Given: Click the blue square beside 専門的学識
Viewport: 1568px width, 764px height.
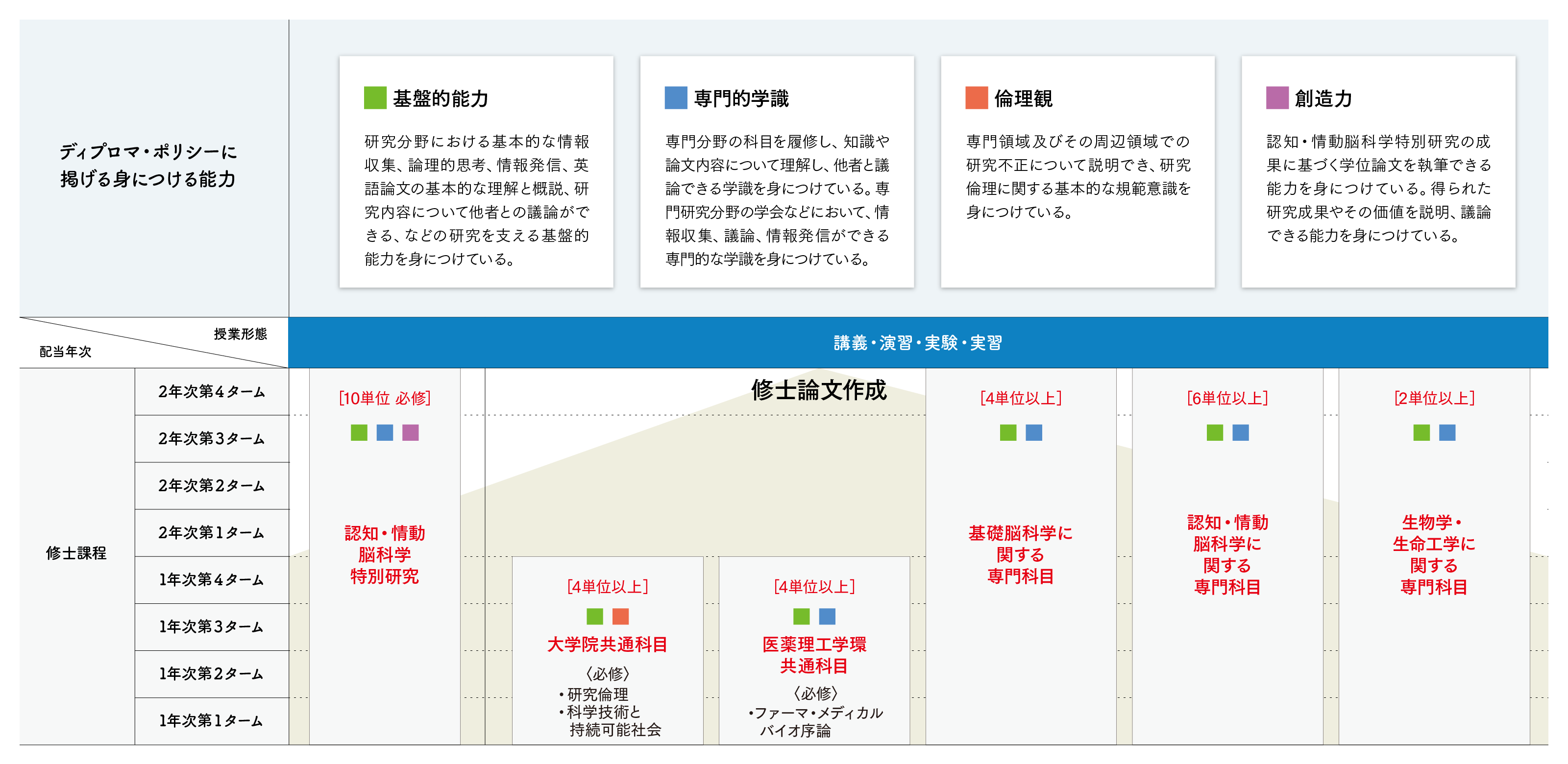Looking at the screenshot, I should (x=676, y=98).
